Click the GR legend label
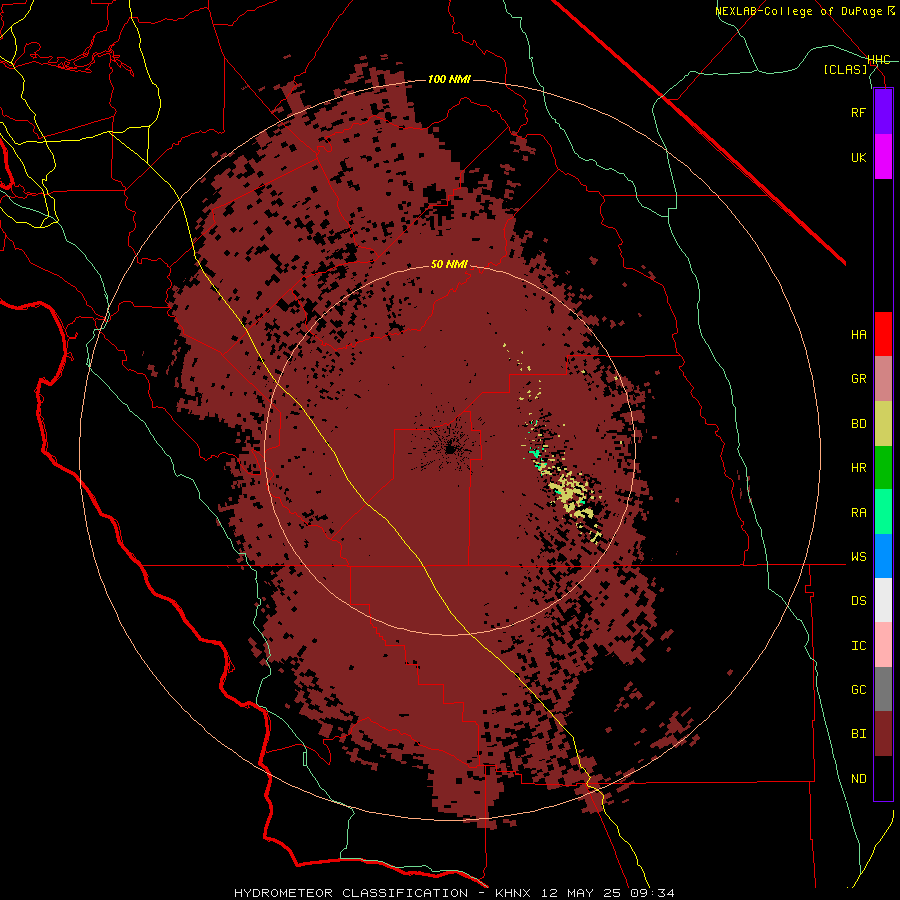Viewport: 900px width, 900px height. (x=858, y=379)
